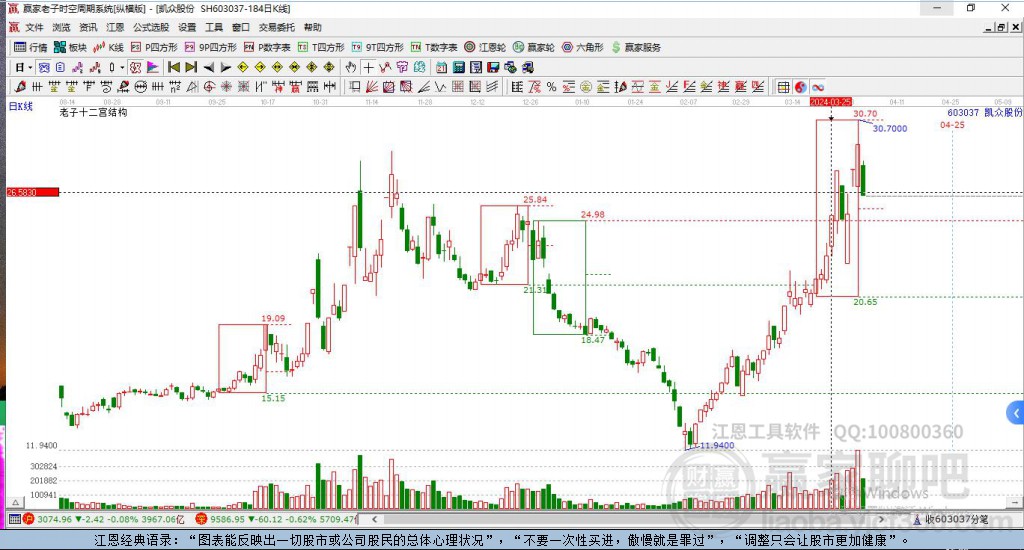Viewport: 1024px width, 550px height.
Task: Click the volume pane triangle button
Action: click(x=16, y=502)
